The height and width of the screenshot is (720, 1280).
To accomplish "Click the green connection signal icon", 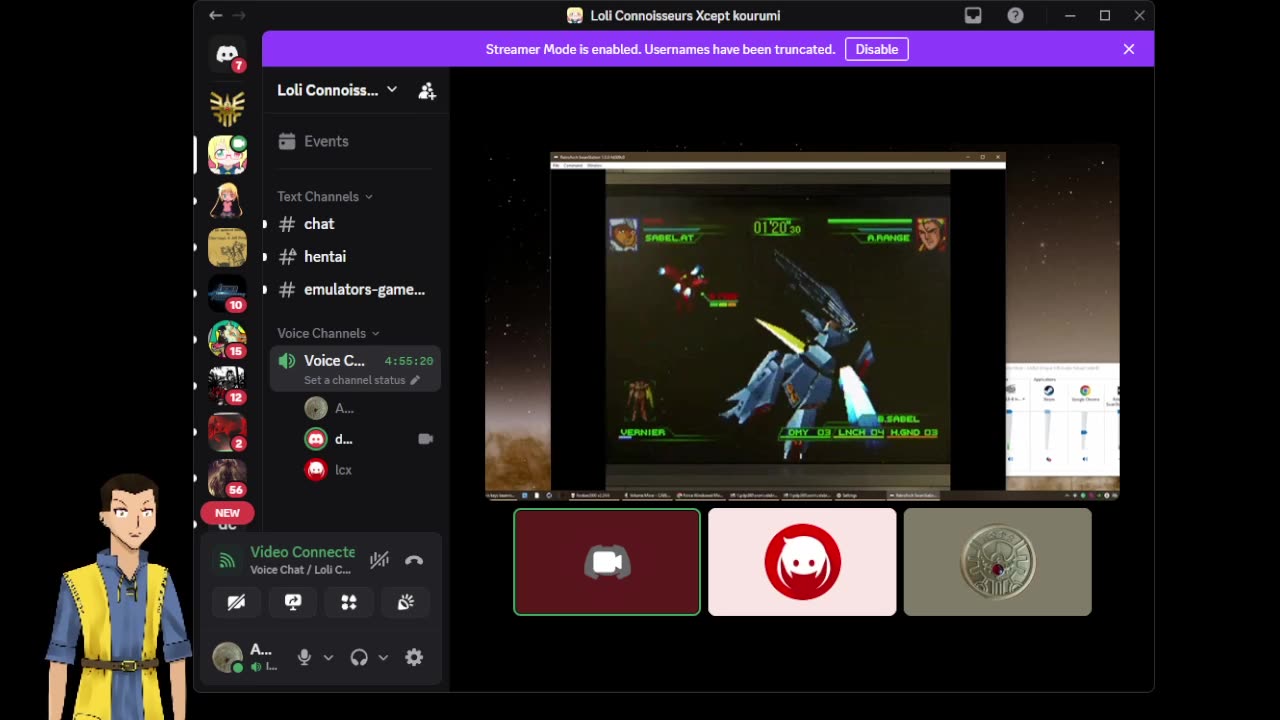I will [227, 560].
